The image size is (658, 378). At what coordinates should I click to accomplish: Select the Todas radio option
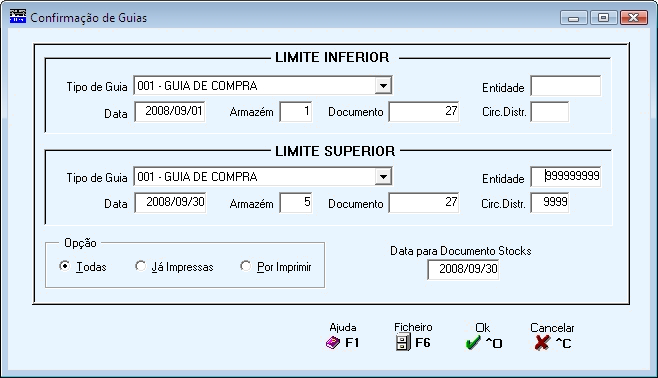click(65, 266)
